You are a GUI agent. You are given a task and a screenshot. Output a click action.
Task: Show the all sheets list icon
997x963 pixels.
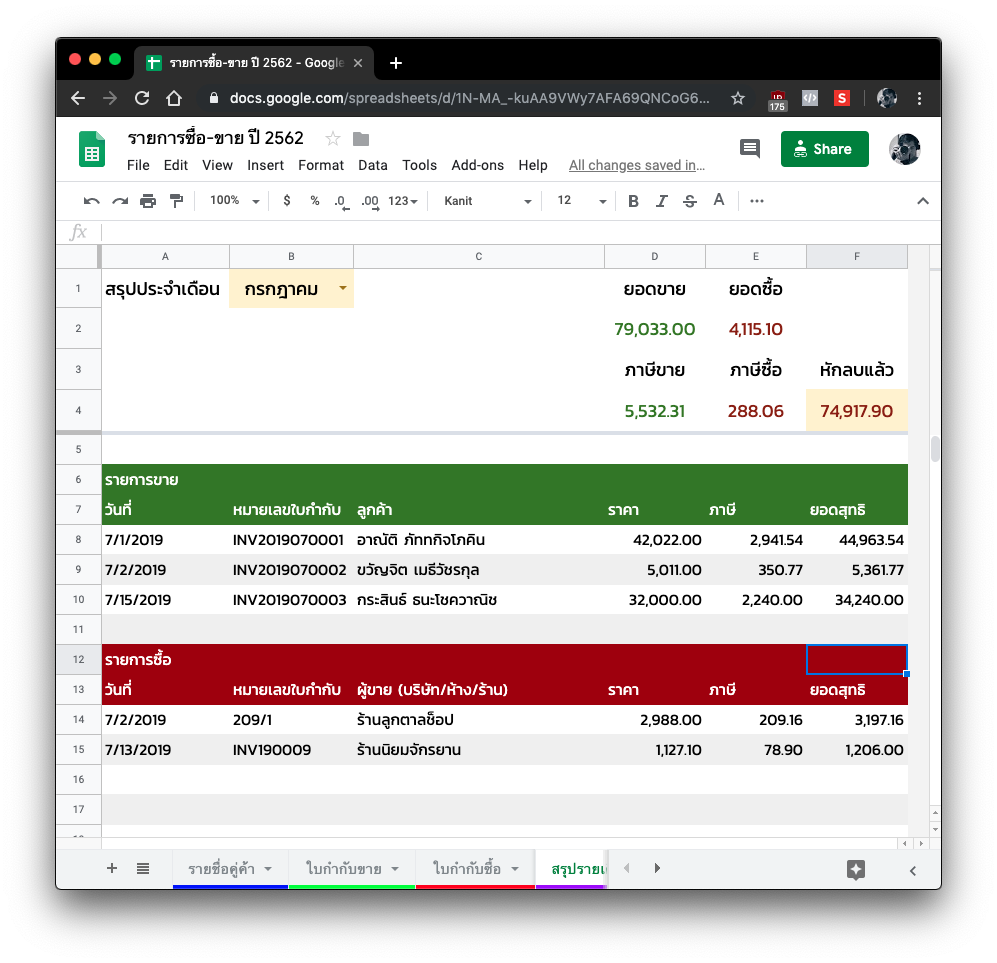[x=143, y=868]
